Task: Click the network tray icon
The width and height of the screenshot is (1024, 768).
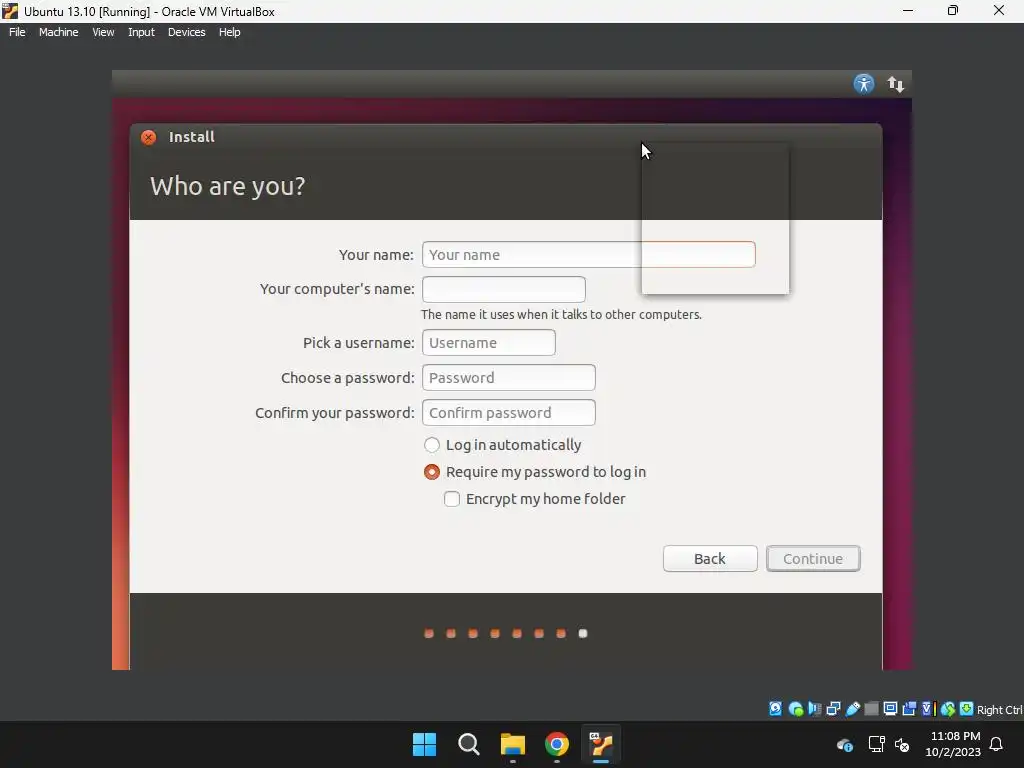Action: coord(876,744)
